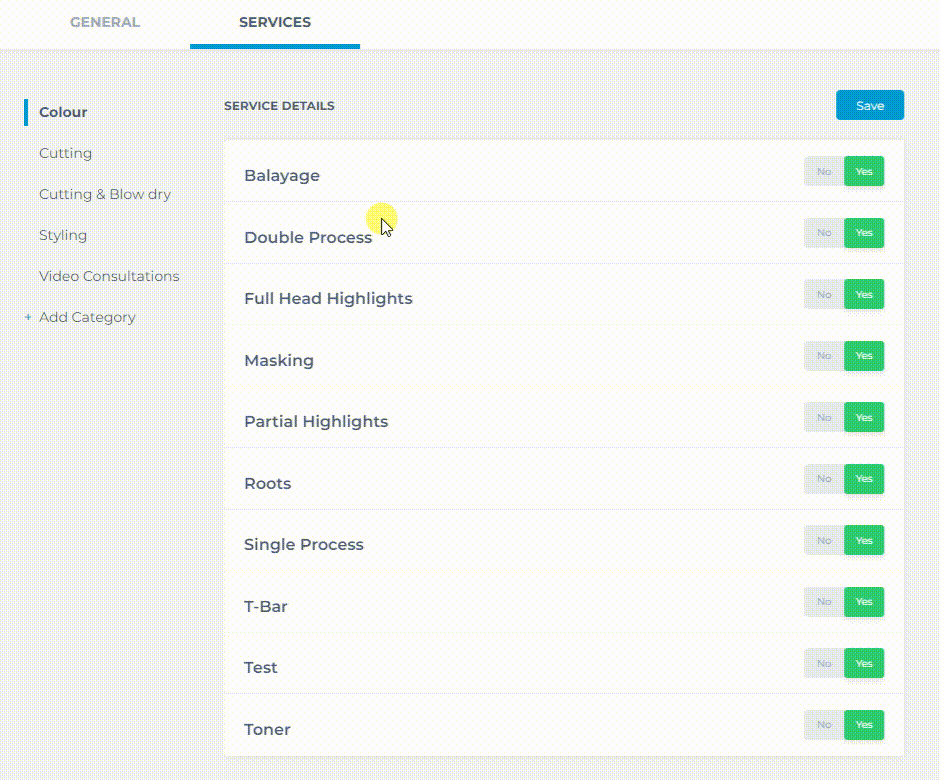
Task: Switch Masking toggle to No
Action: click(824, 356)
